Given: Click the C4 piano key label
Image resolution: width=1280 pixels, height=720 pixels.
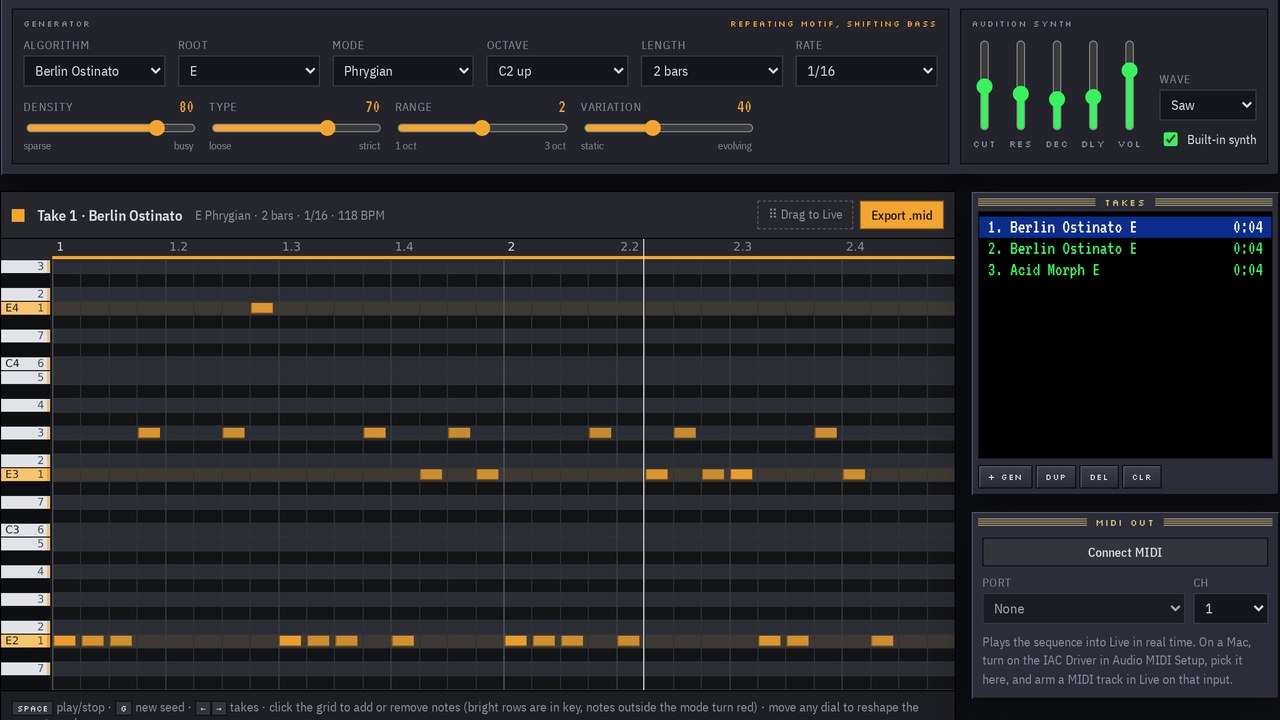Looking at the screenshot, I should [x=25, y=363].
